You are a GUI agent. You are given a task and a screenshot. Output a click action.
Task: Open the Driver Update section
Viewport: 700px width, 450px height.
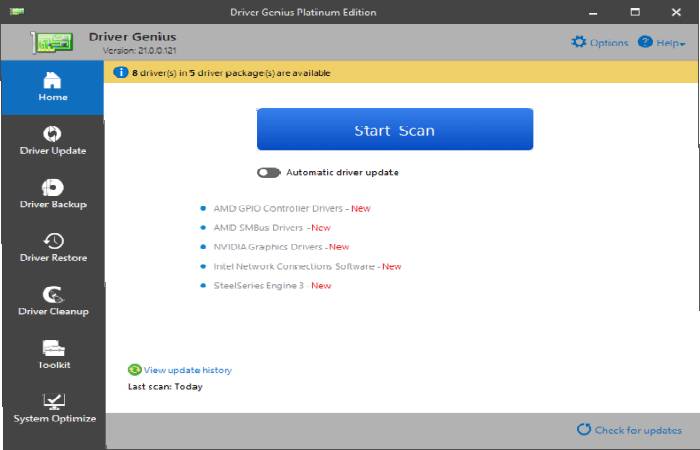tap(53, 142)
